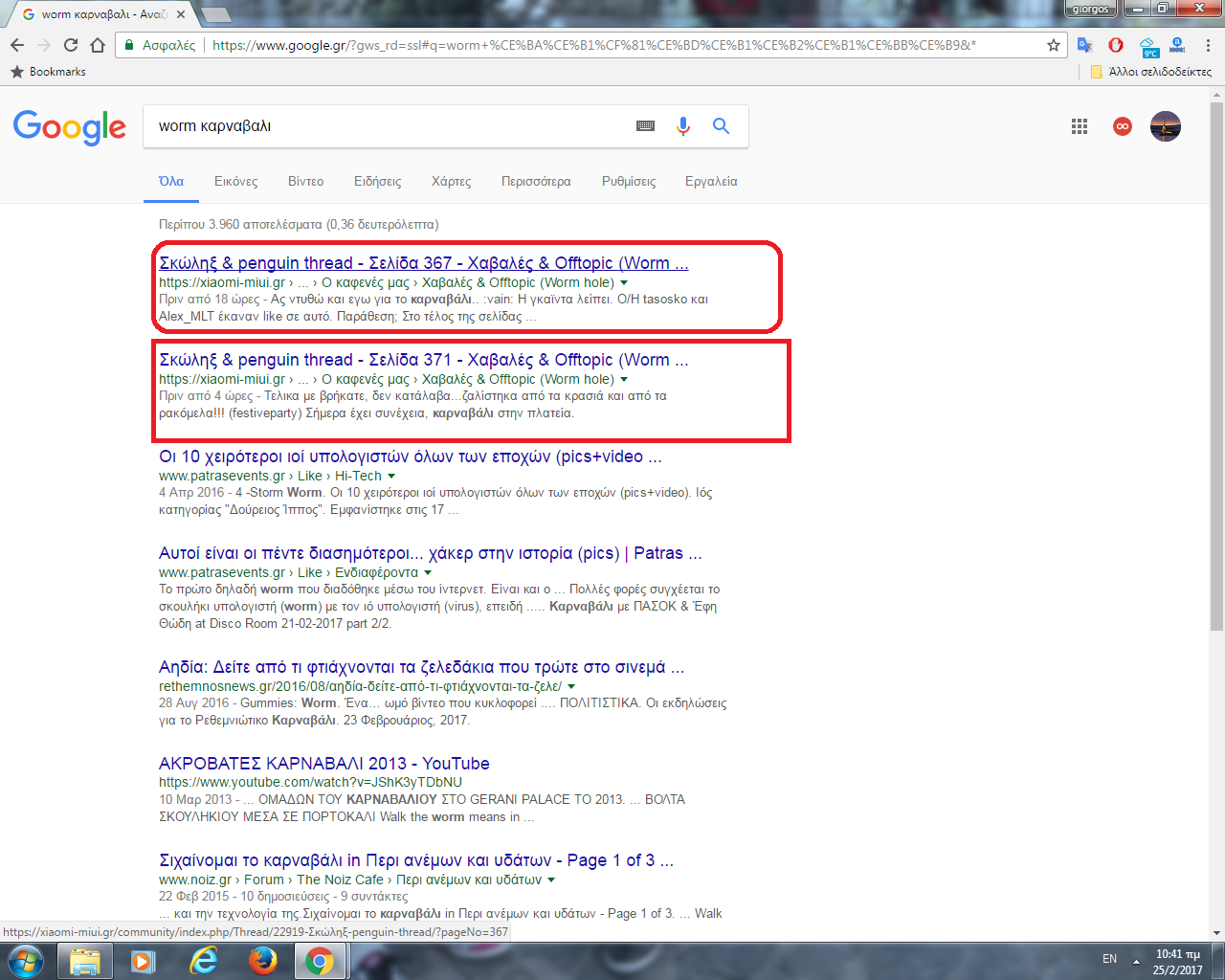Go to the browser home page
Viewport: 1225px width, 980px height.
click(x=98, y=45)
